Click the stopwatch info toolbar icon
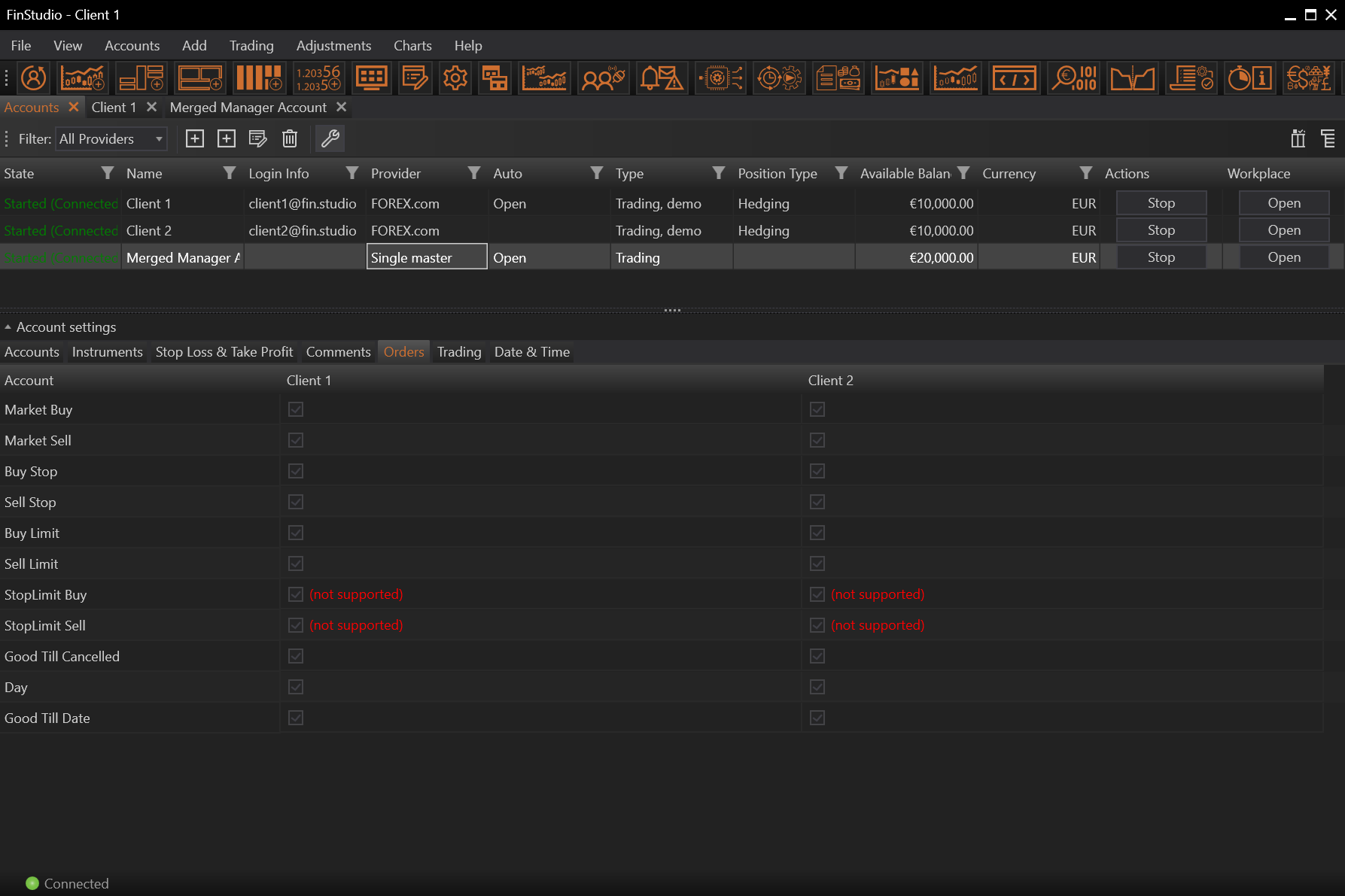The height and width of the screenshot is (896, 1345). [1249, 78]
